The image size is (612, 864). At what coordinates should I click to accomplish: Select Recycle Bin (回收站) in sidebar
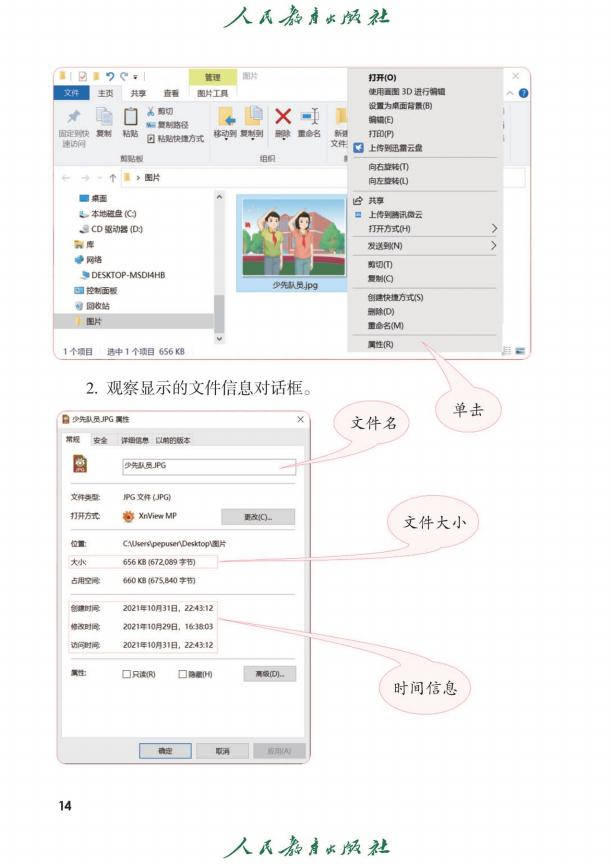(92, 306)
